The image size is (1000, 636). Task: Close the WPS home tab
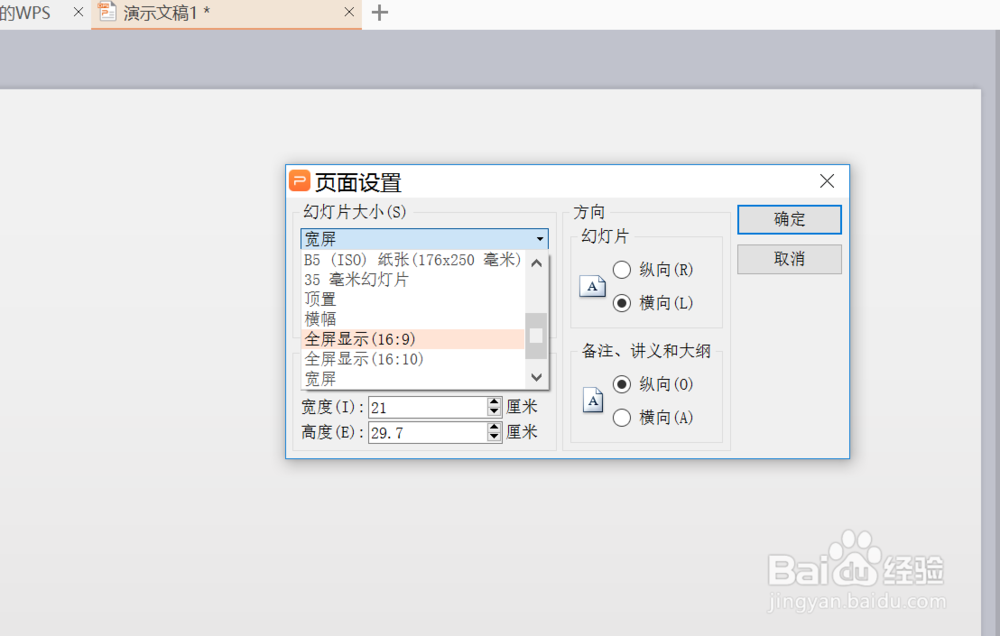pos(78,12)
